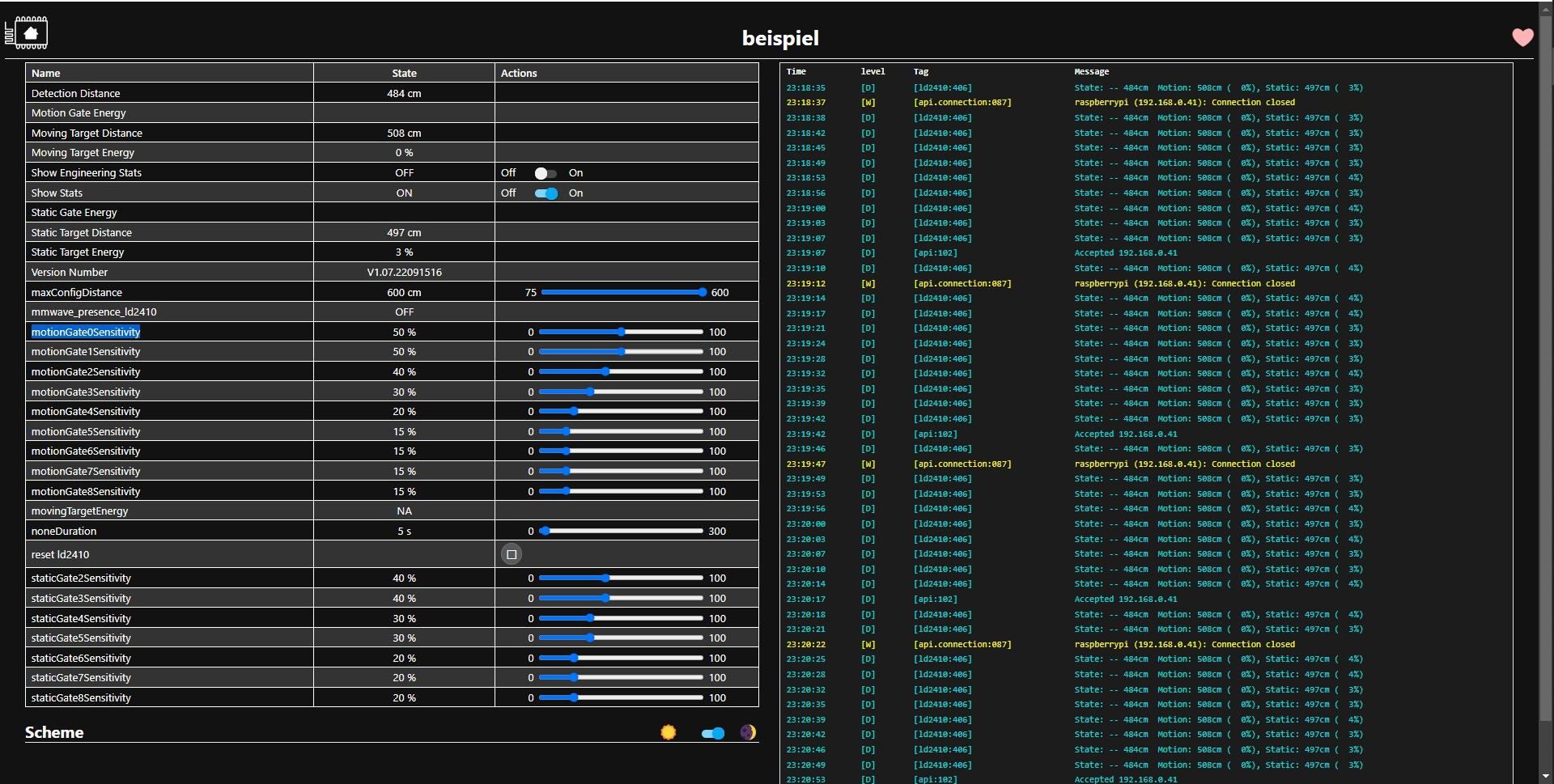The width and height of the screenshot is (1554, 784).
Task: Click the moon dark-scheme icon
Action: 748,732
